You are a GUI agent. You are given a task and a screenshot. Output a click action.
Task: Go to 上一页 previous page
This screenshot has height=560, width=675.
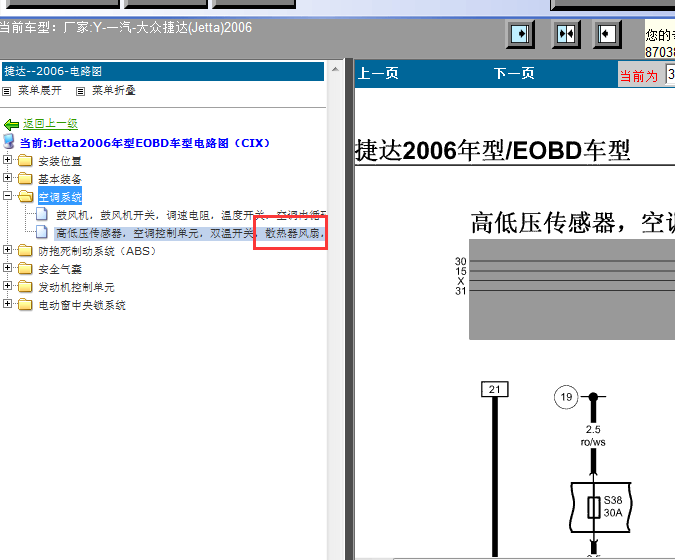pyautogui.click(x=378, y=73)
